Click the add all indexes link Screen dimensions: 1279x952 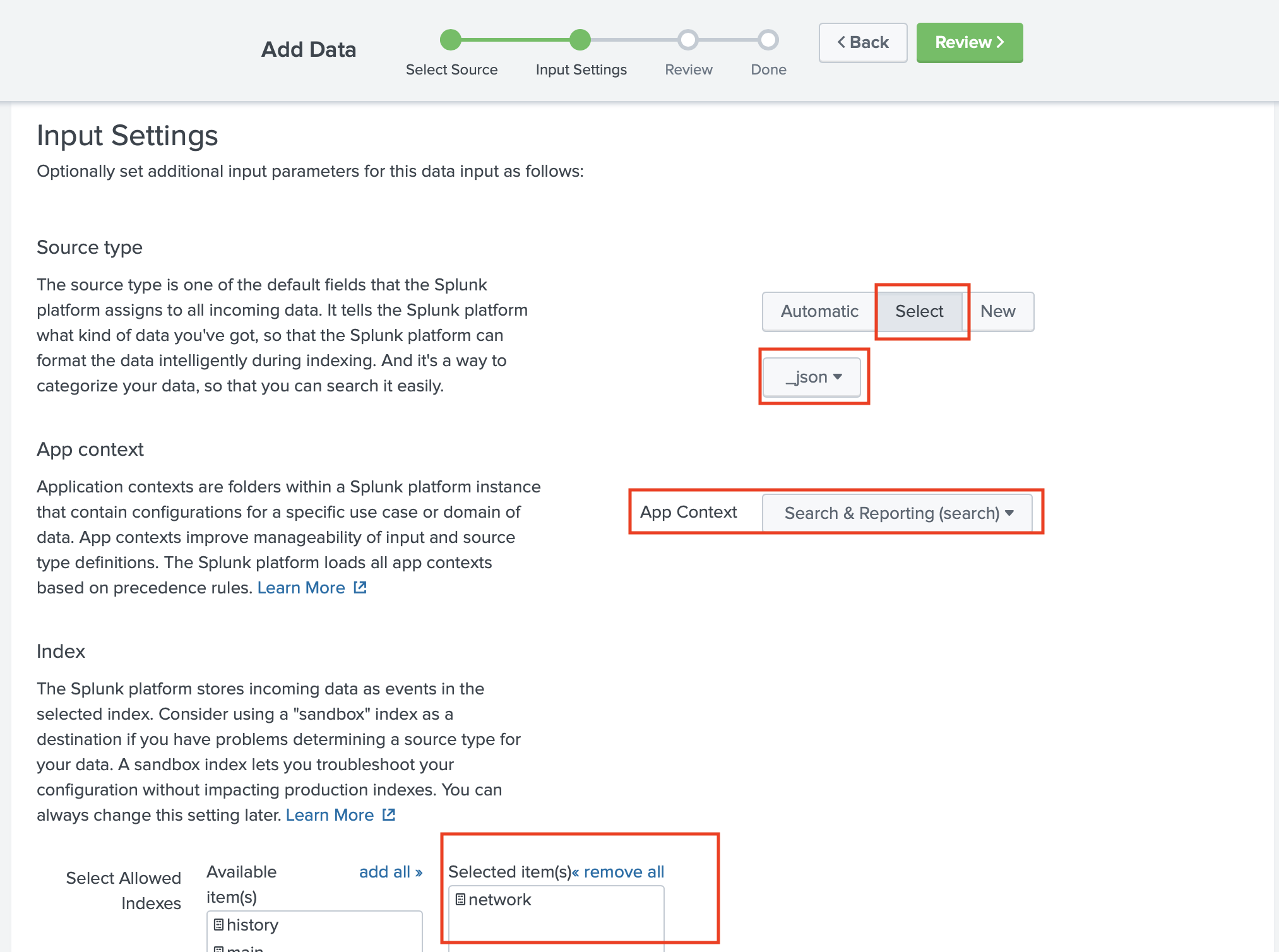(390, 872)
